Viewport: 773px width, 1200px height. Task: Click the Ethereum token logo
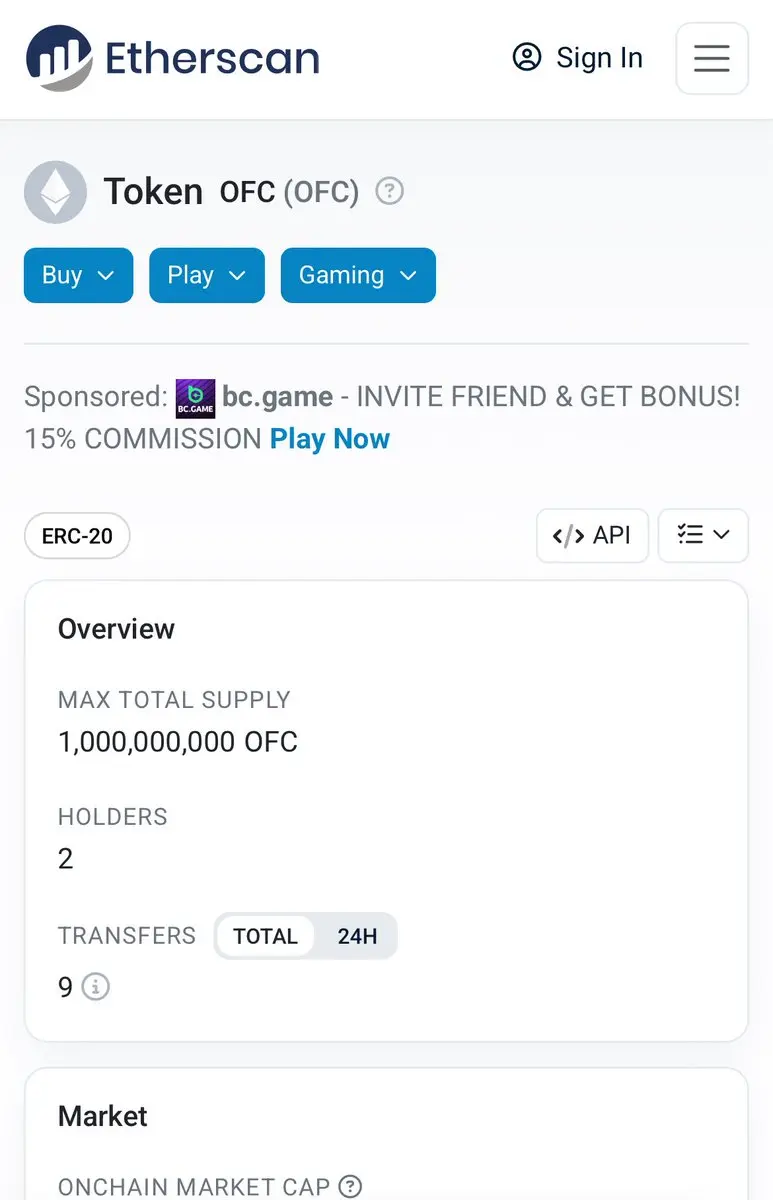coord(55,191)
